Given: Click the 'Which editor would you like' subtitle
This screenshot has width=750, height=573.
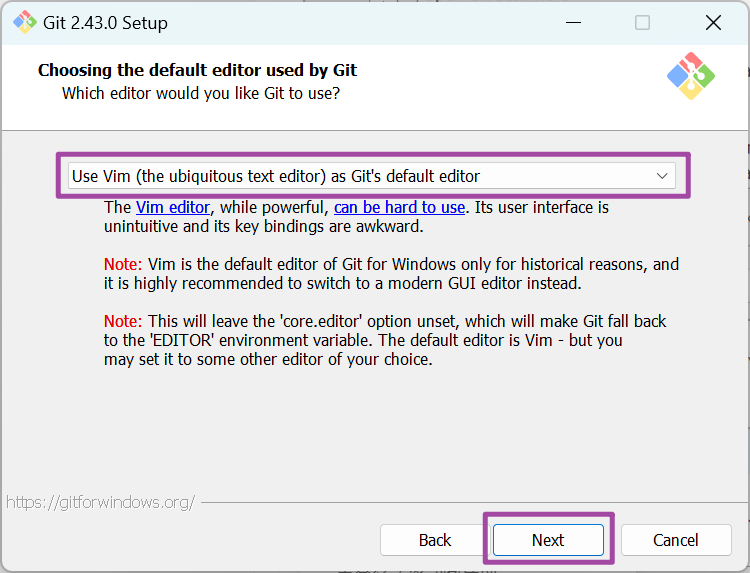Looking at the screenshot, I should point(200,93).
